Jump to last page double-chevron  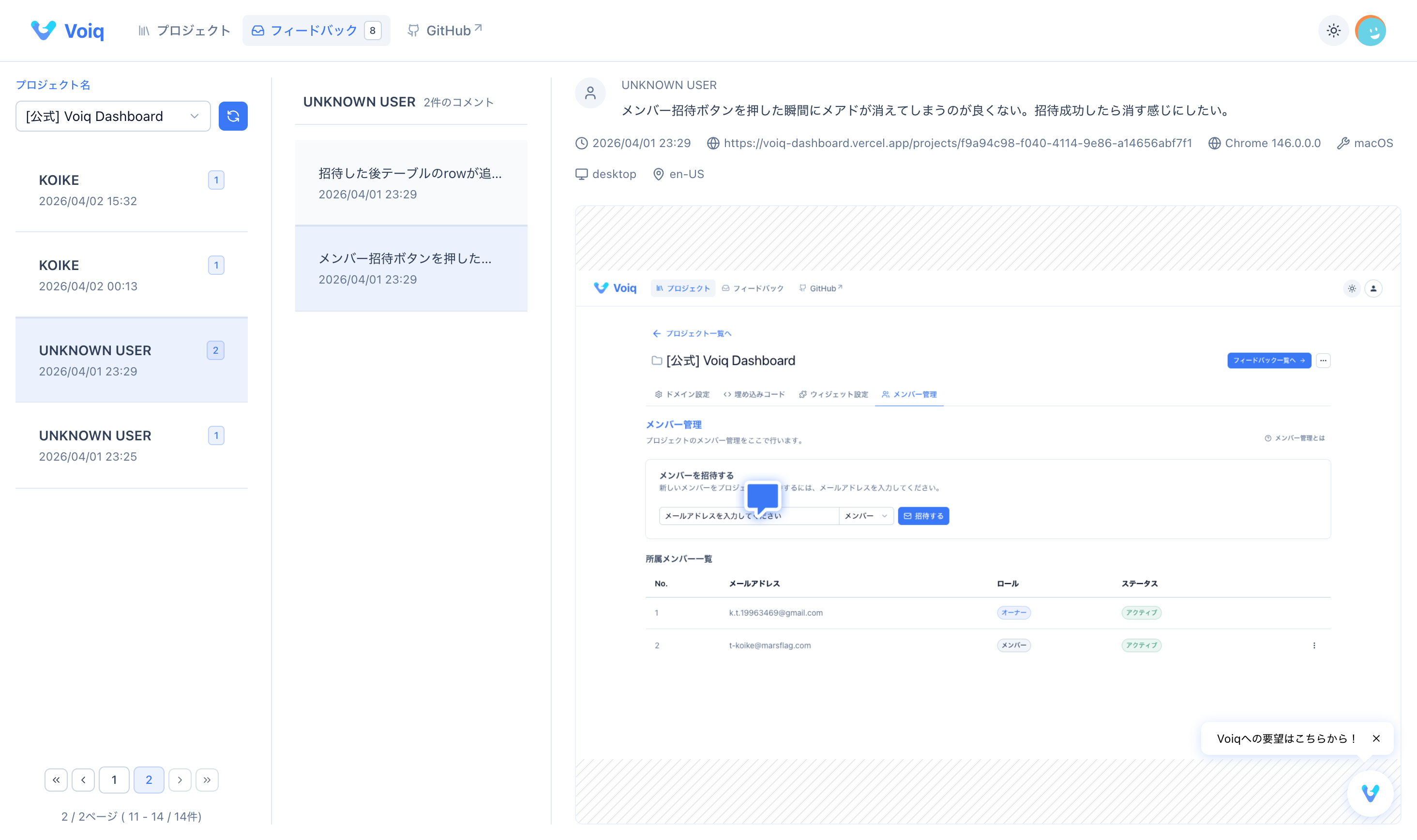pos(207,780)
